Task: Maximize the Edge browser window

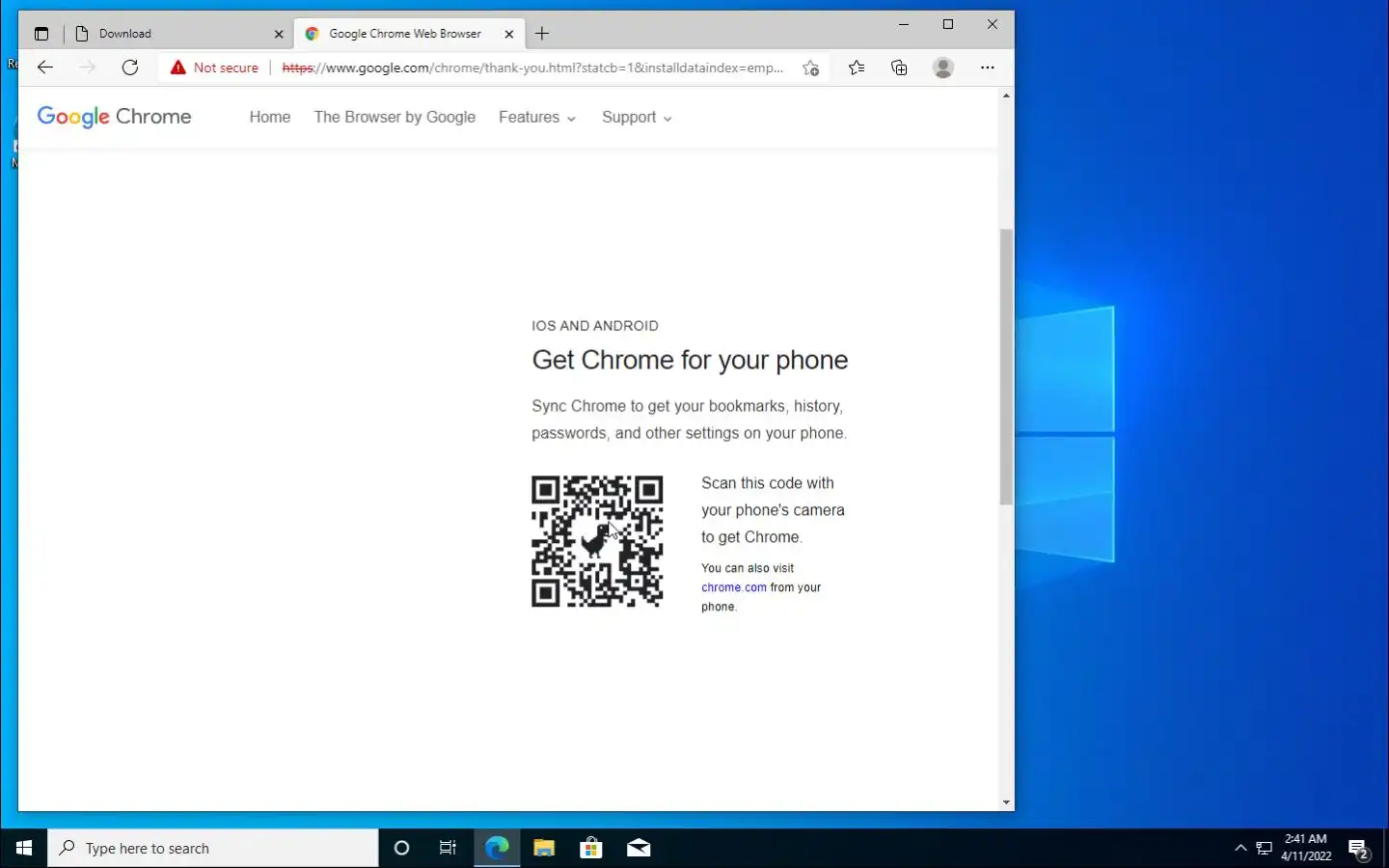Action: tap(948, 24)
